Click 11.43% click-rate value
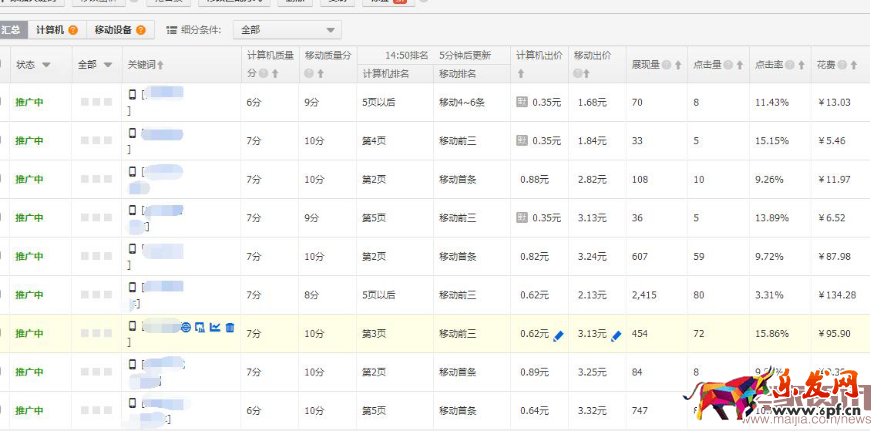This screenshot has width=871, height=431. (x=772, y=102)
